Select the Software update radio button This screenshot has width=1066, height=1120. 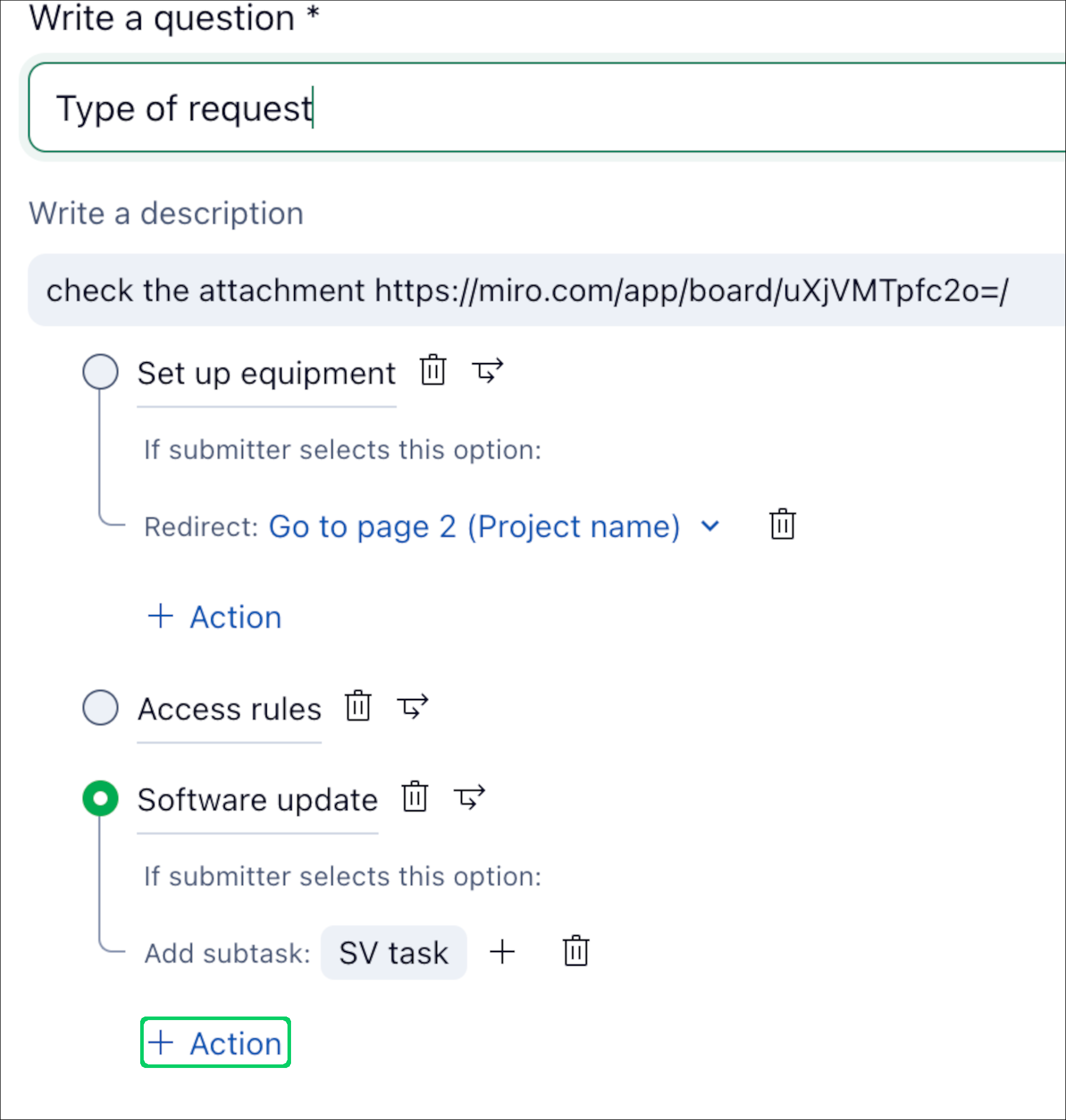(101, 798)
